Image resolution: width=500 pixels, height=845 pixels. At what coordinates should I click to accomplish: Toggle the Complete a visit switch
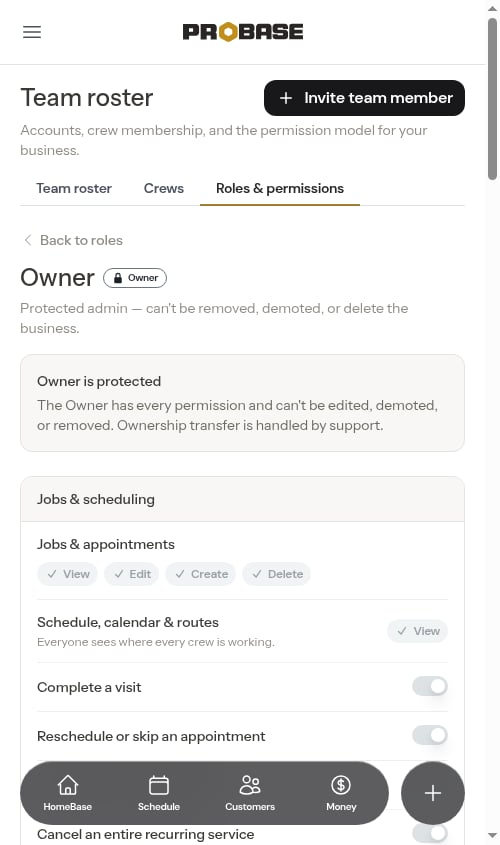(430, 686)
